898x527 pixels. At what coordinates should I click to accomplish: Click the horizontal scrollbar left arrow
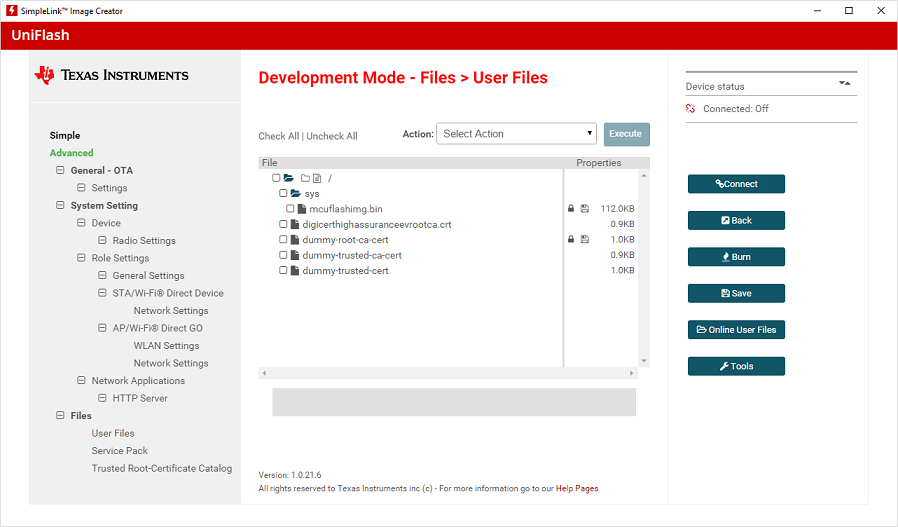coord(264,373)
